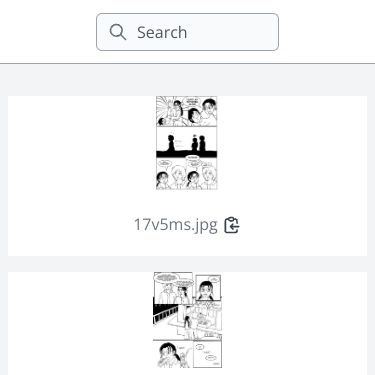Click the gray gap between image cards

point(187,264)
